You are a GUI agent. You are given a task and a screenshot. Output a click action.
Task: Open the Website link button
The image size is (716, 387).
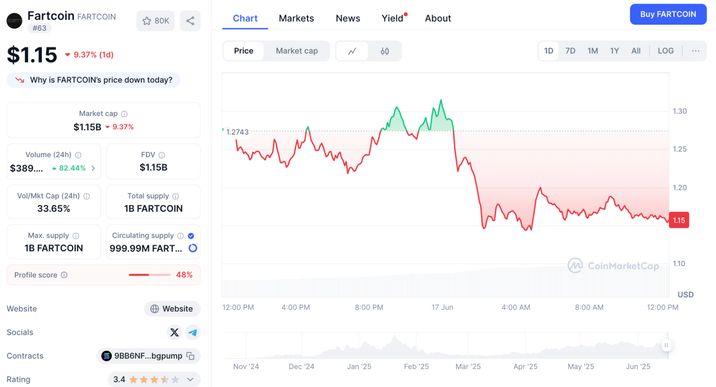172,309
